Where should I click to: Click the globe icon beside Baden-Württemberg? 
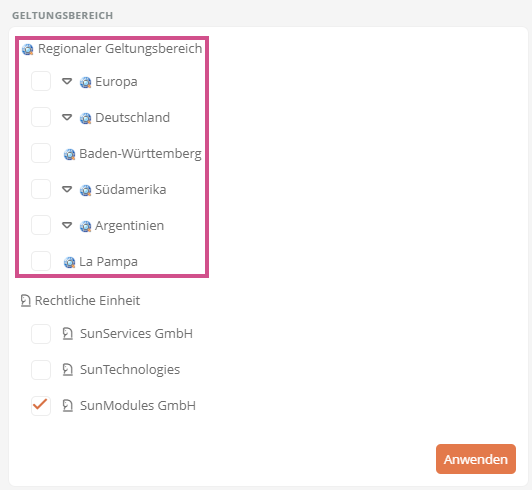[x=70, y=154]
